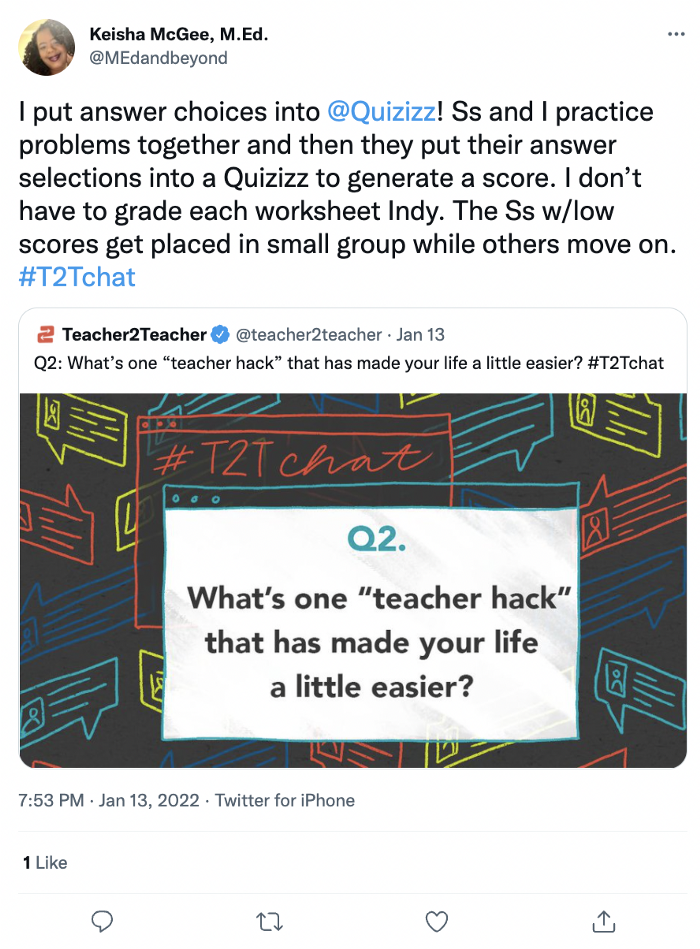Open the Teacher2Teacher quoted account name
700x949 pixels.
[x=134, y=334]
